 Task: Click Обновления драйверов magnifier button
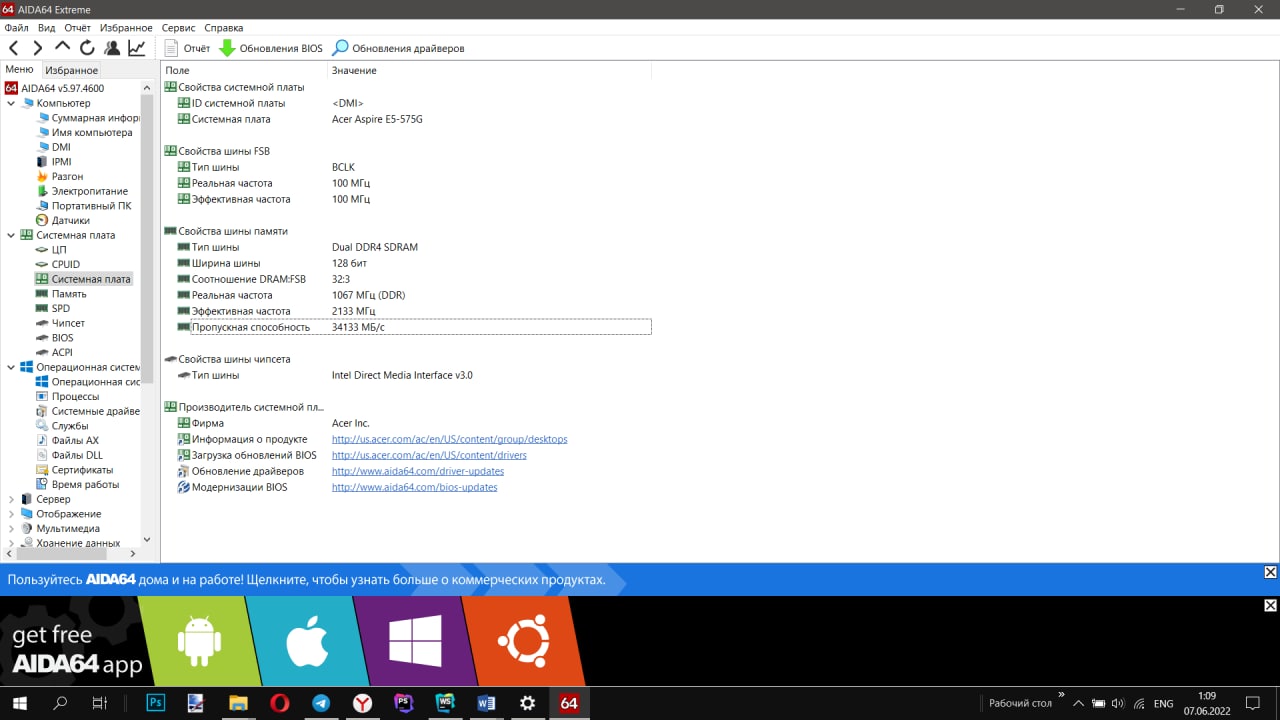398,48
